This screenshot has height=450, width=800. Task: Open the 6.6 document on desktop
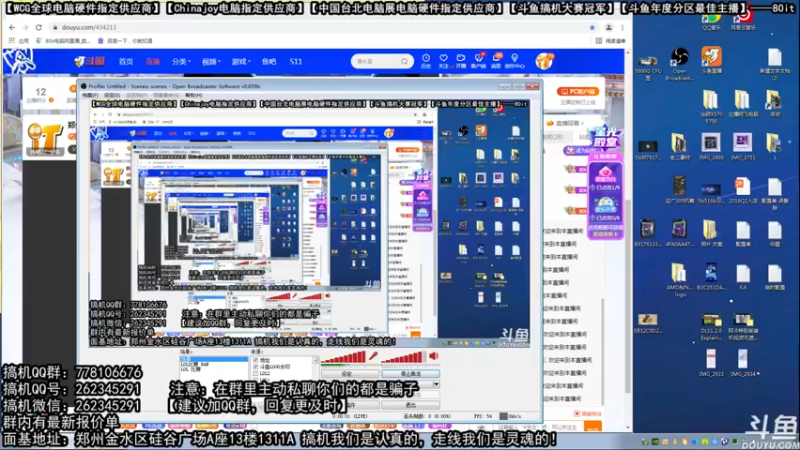(743, 277)
